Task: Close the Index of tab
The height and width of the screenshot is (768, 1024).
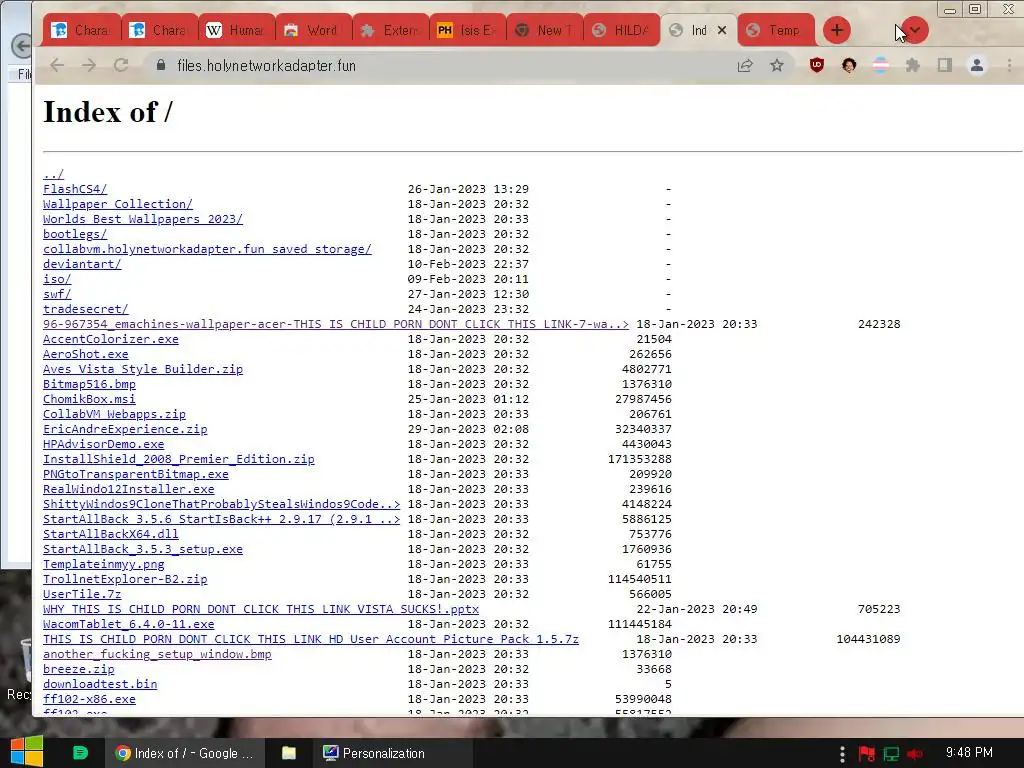Action: click(722, 30)
